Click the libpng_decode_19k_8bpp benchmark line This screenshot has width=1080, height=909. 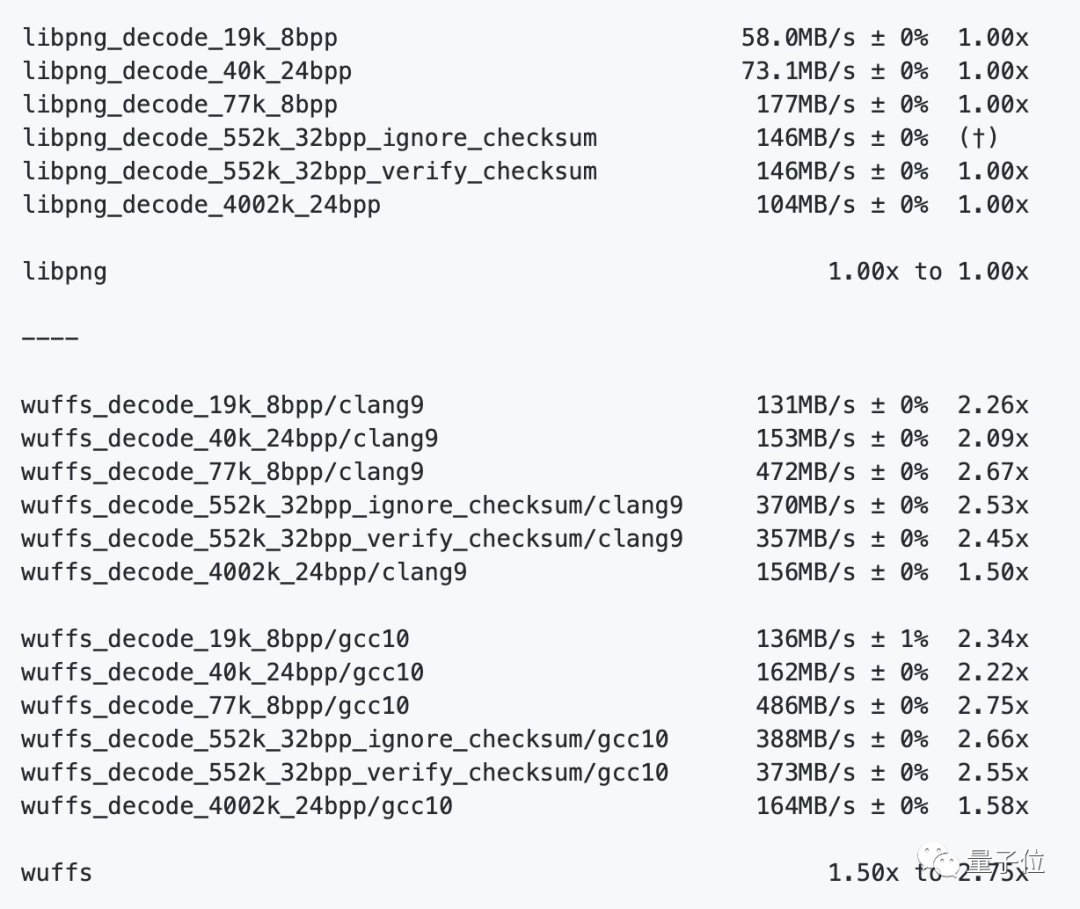coord(180,38)
